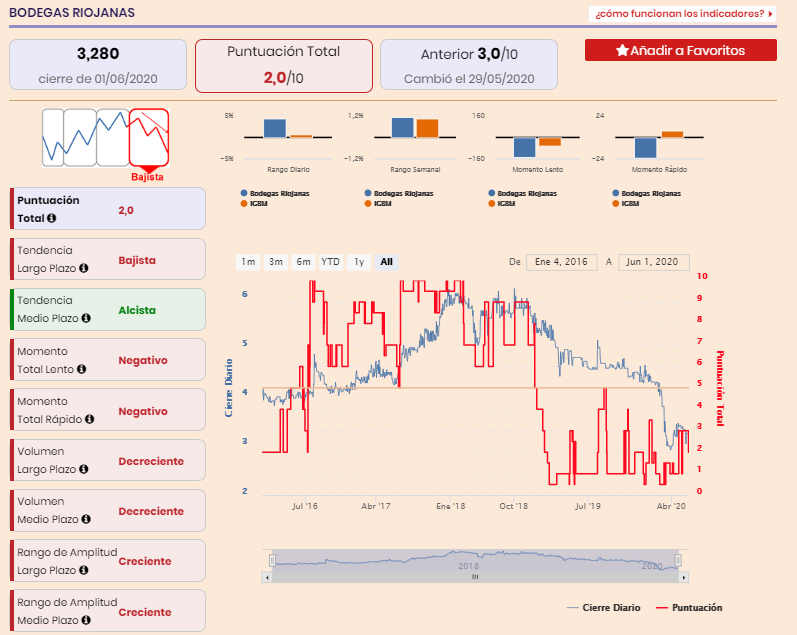This screenshot has width=797, height=635.
Task: Open info icon for Volumen Medio Plazo
Action: 86,519
